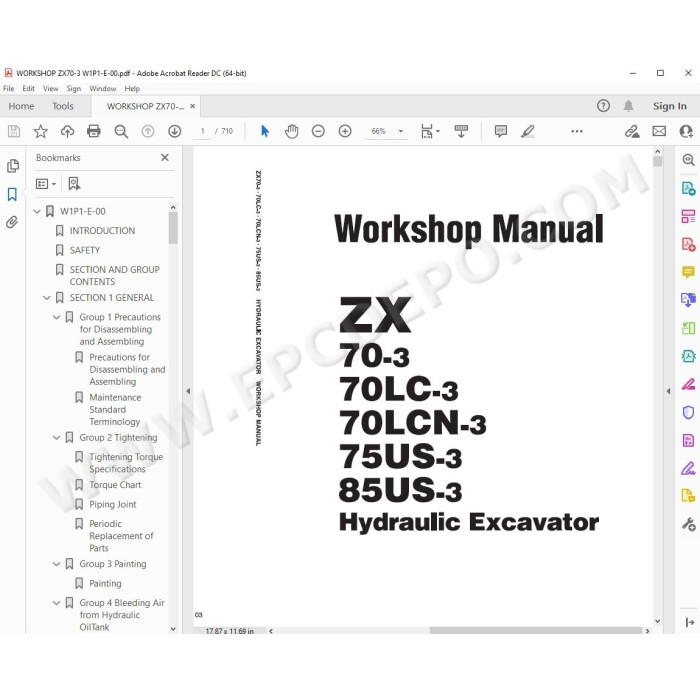Open the Window menu

(103, 88)
